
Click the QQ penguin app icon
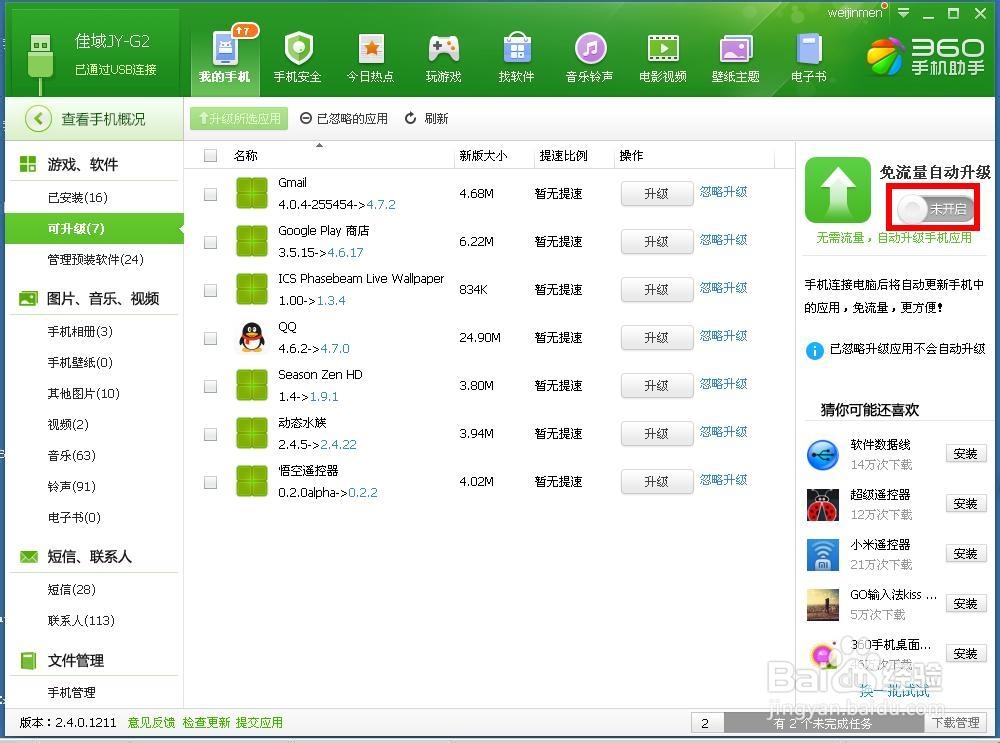pyautogui.click(x=252, y=337)
